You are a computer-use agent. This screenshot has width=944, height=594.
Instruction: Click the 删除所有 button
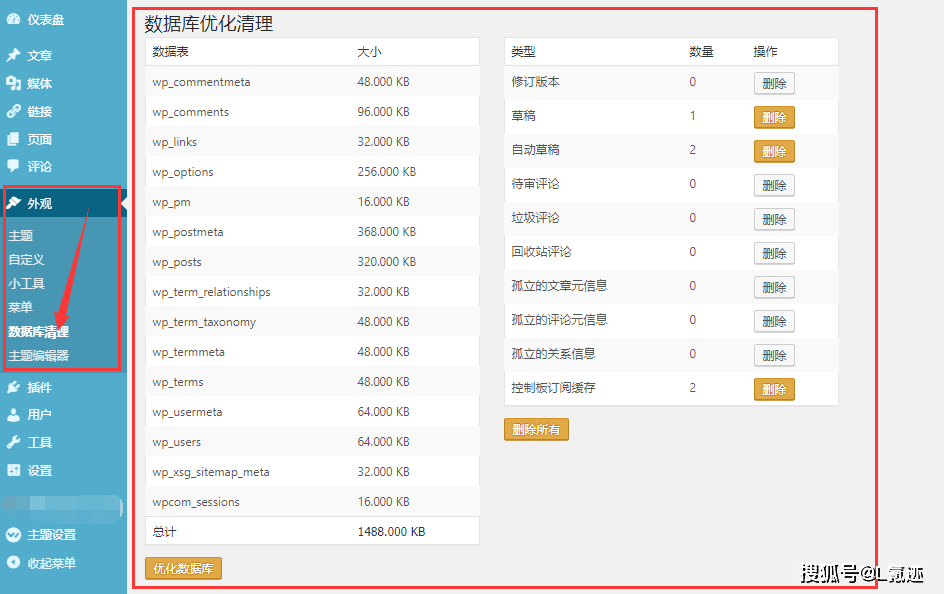[536, 429]
